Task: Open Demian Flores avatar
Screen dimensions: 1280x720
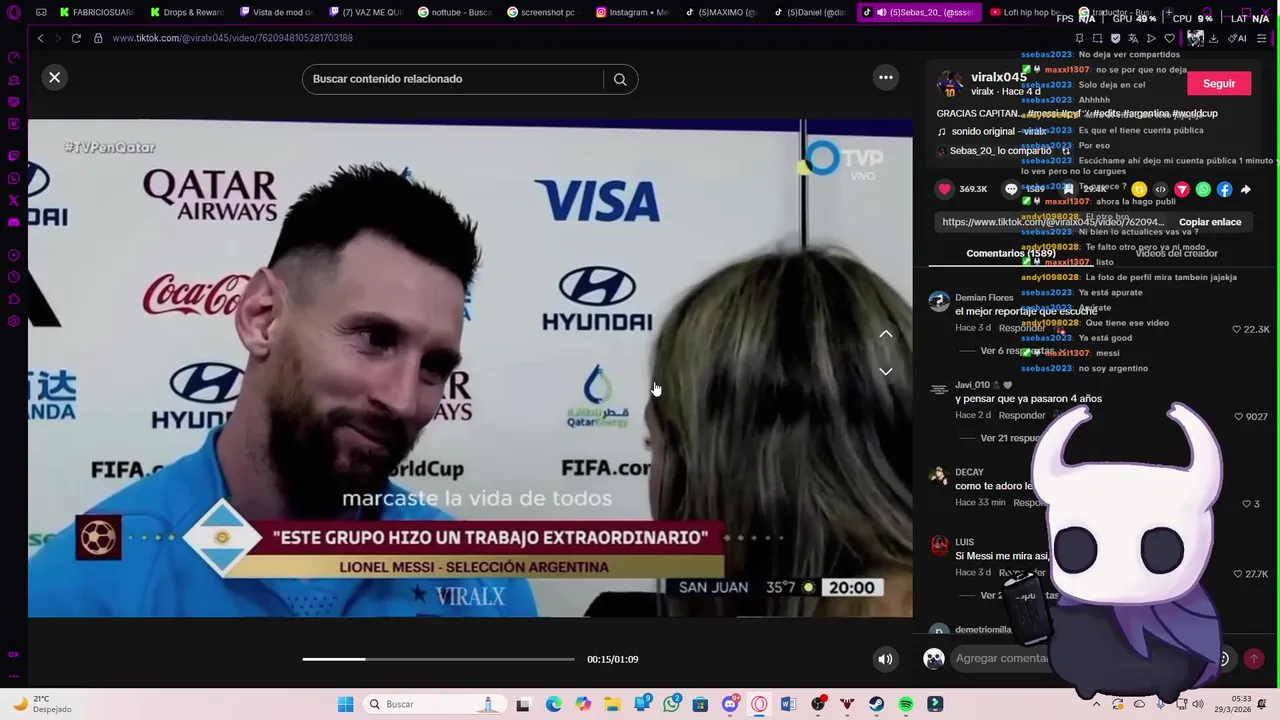Action: tap(939, 302)
